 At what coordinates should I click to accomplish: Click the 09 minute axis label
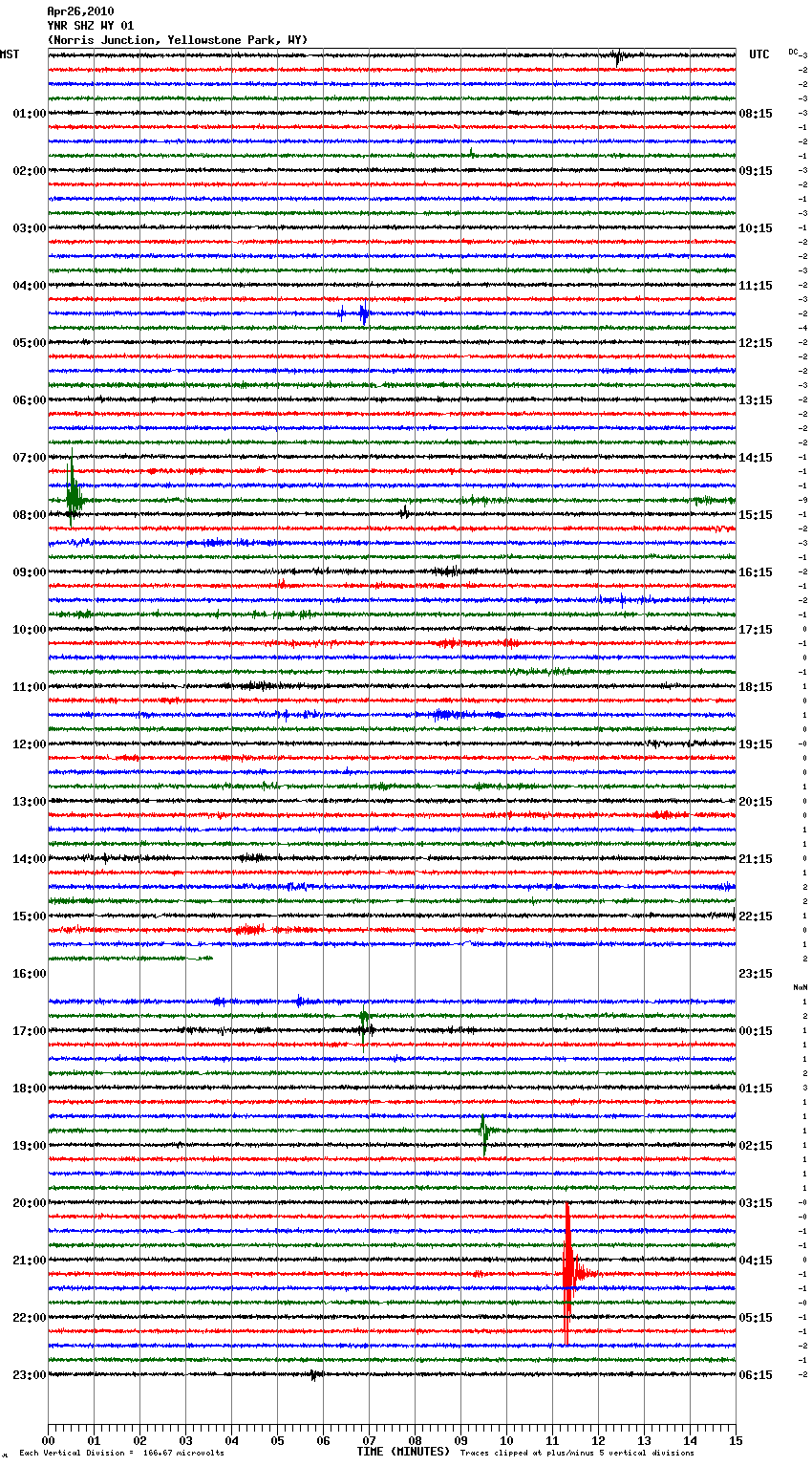pyautogui.click(x=460, y=1440)
